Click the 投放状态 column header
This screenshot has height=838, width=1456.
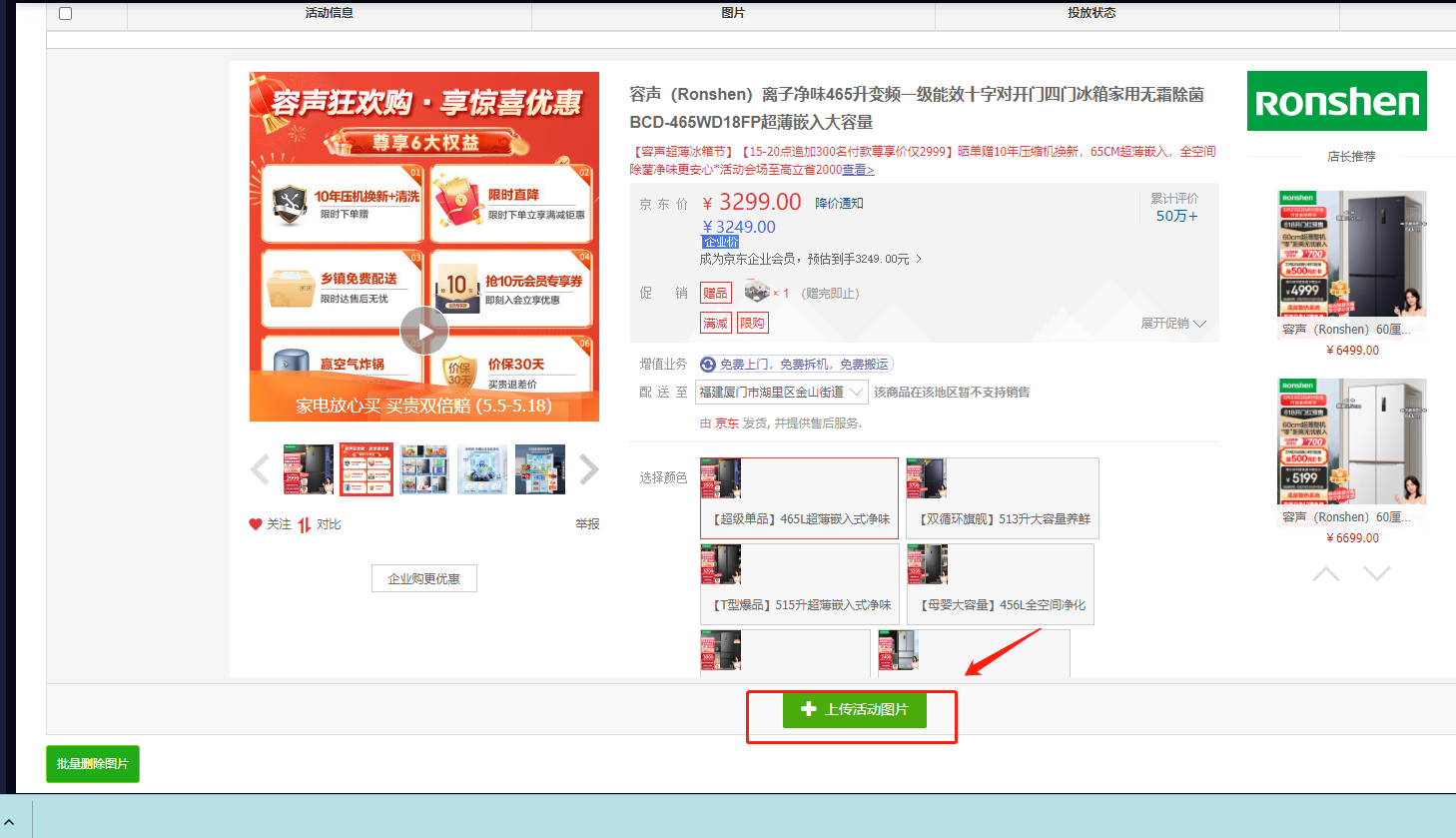point(1091,13)
